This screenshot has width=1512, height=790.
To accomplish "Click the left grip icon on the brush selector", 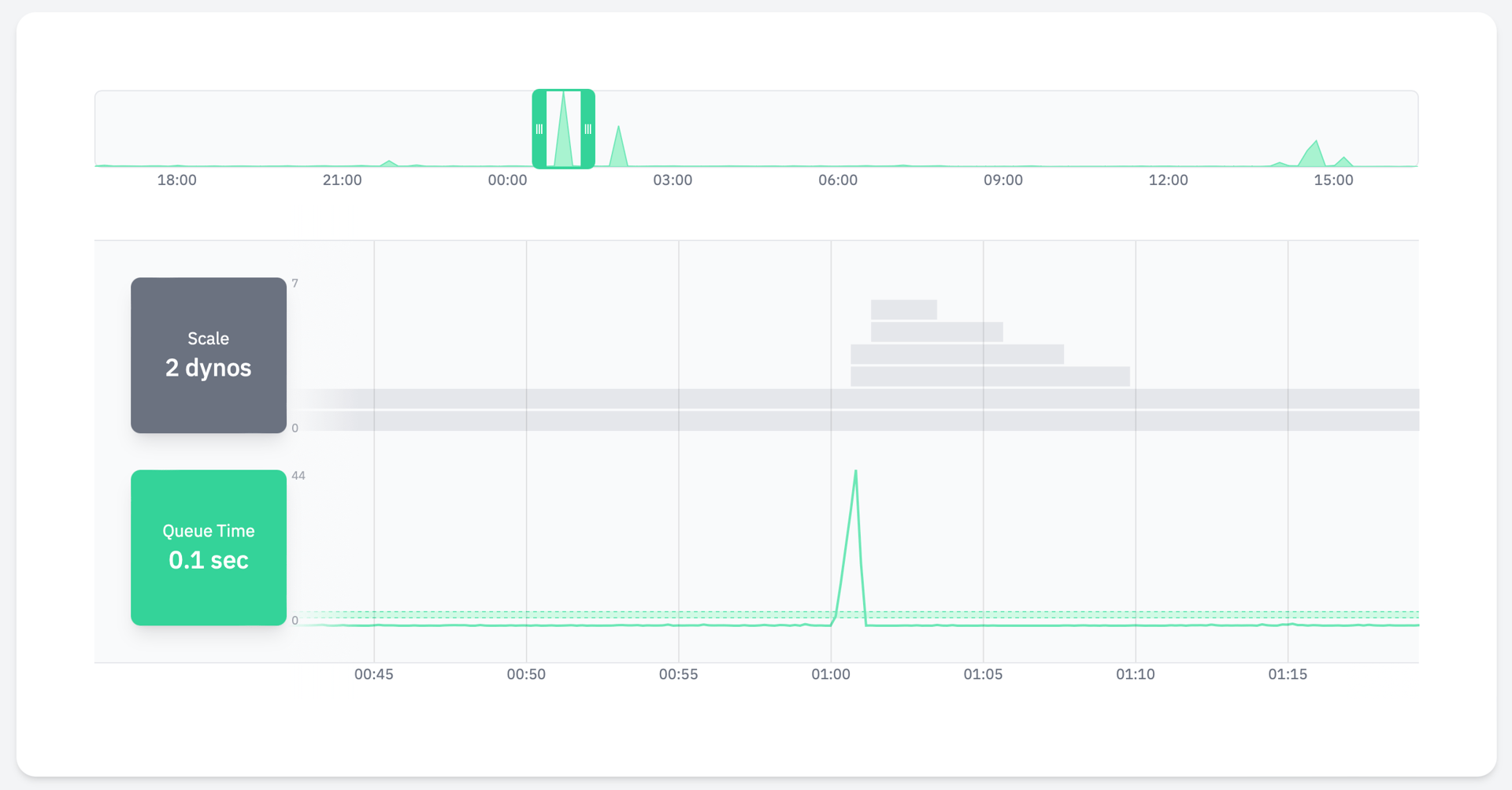I will pyautogui.click(x=538, y=128).
